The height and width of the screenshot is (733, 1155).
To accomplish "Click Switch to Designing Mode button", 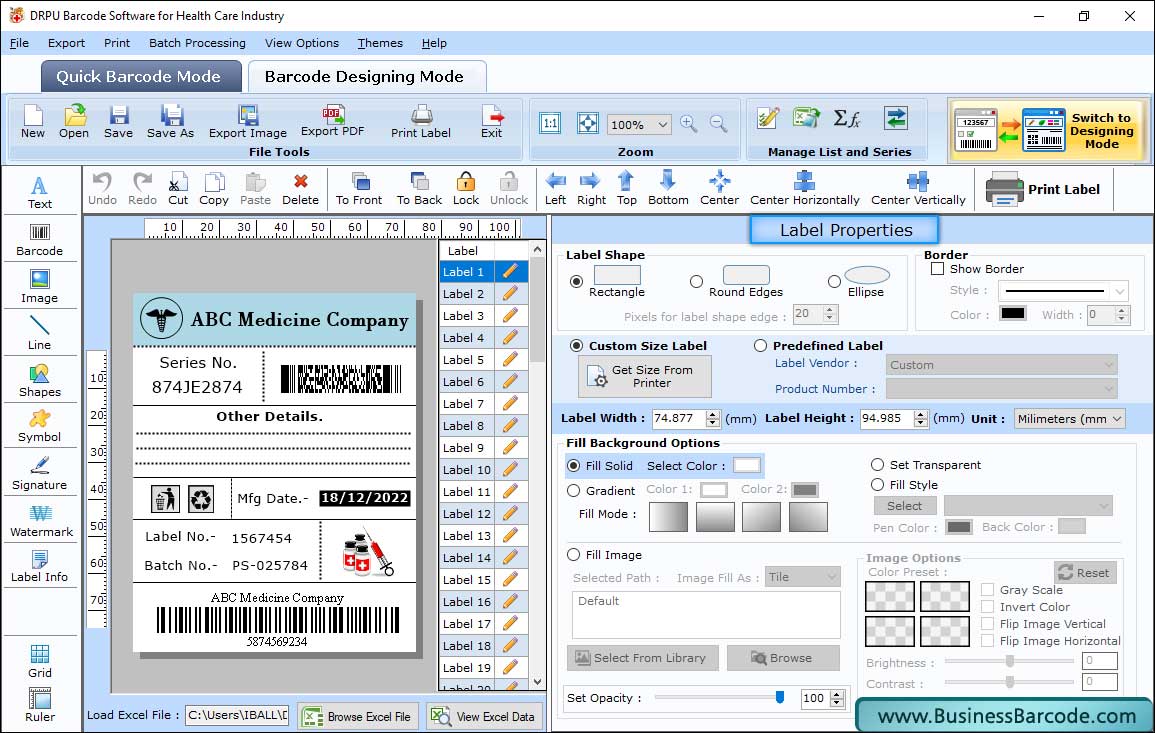I will (x=1046, y=130).
